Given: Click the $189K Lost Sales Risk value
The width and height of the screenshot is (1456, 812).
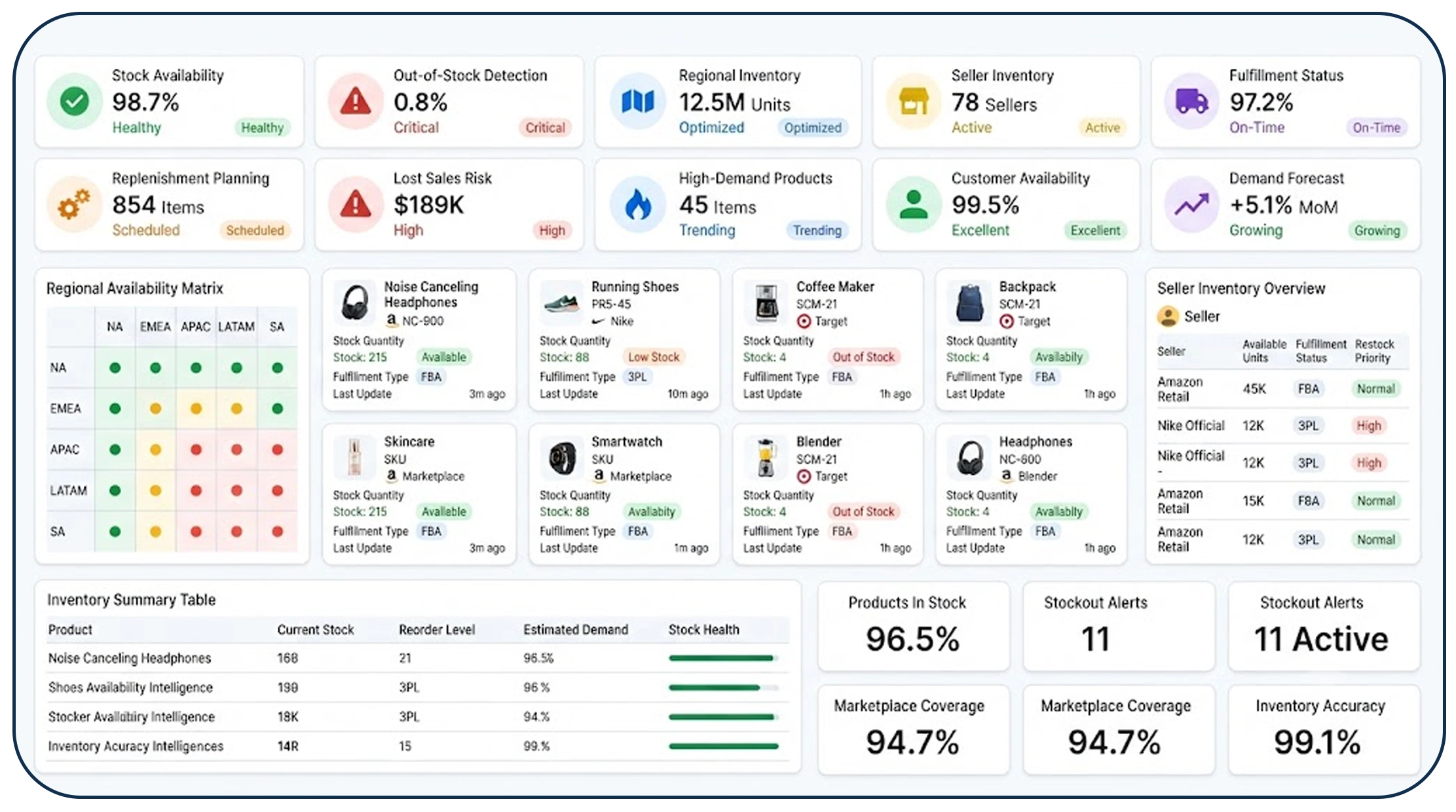Looking at the screenshot, I should tap(428, 205).
